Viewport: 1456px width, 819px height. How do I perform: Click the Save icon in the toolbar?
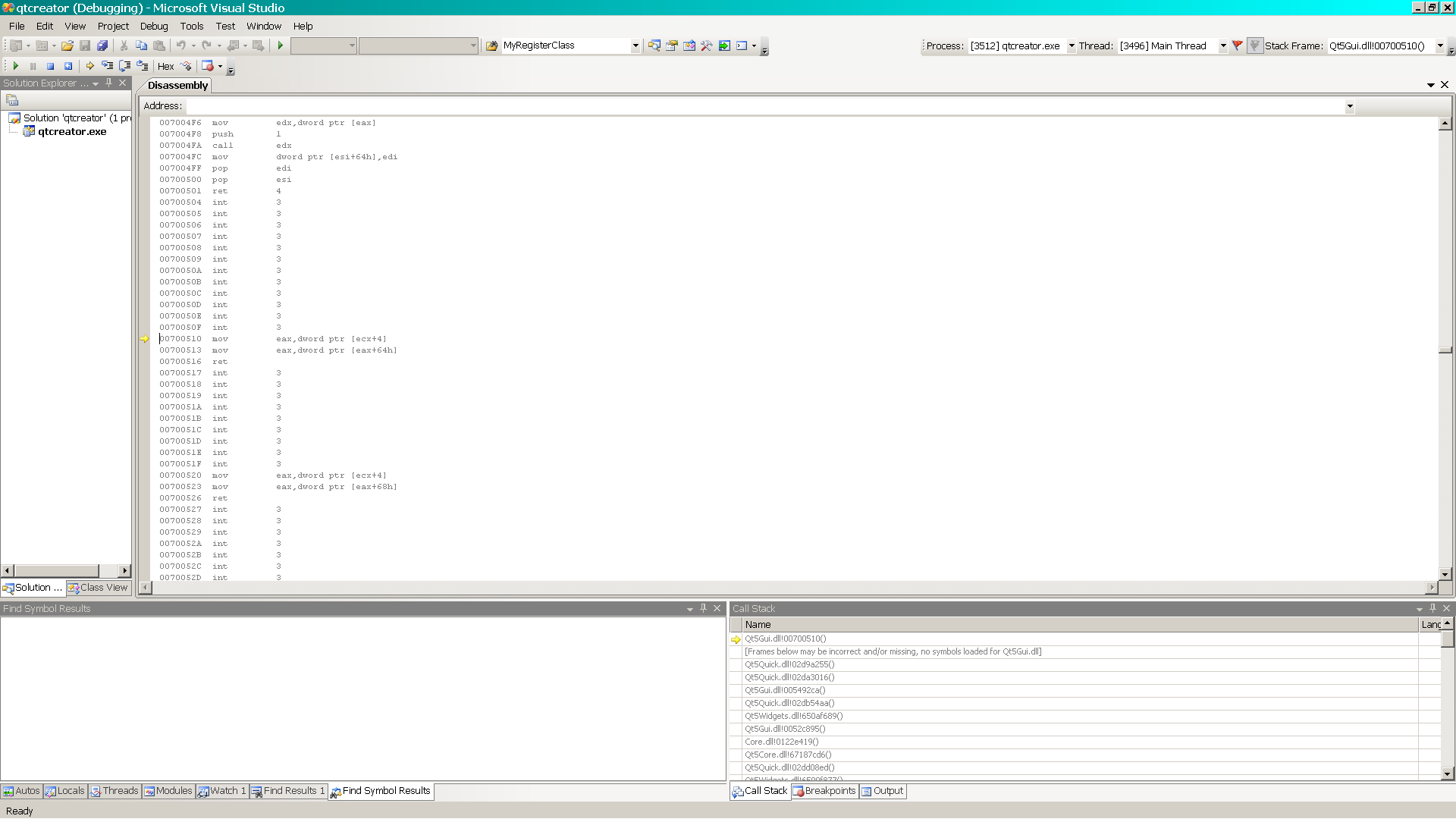click(85, 46)
